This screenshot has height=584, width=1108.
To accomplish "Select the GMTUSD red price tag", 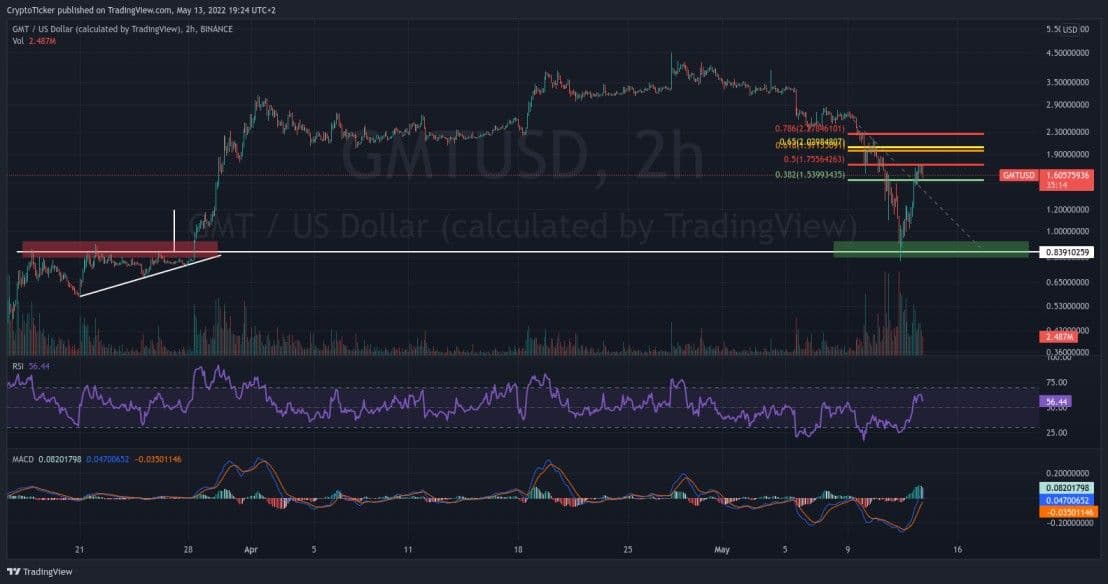I will click(x=1020, y=175).
